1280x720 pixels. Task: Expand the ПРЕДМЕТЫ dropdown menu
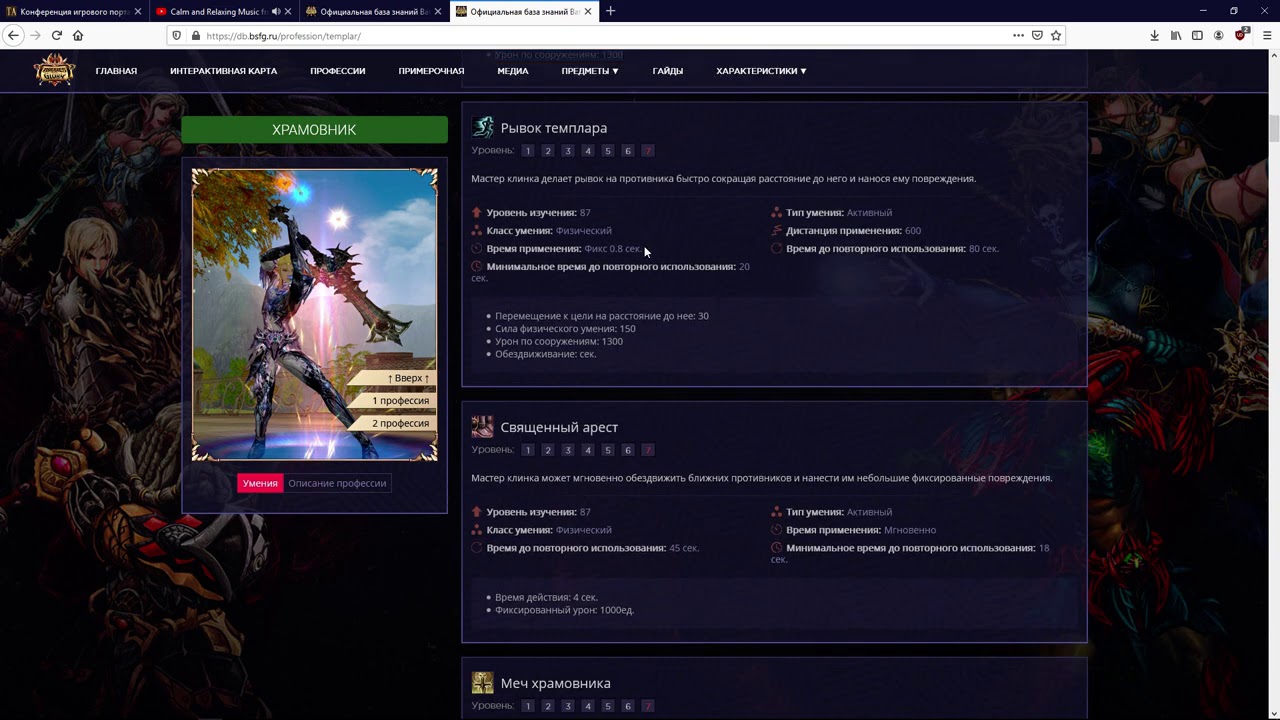pyautogui.click(x=590, y=71)
